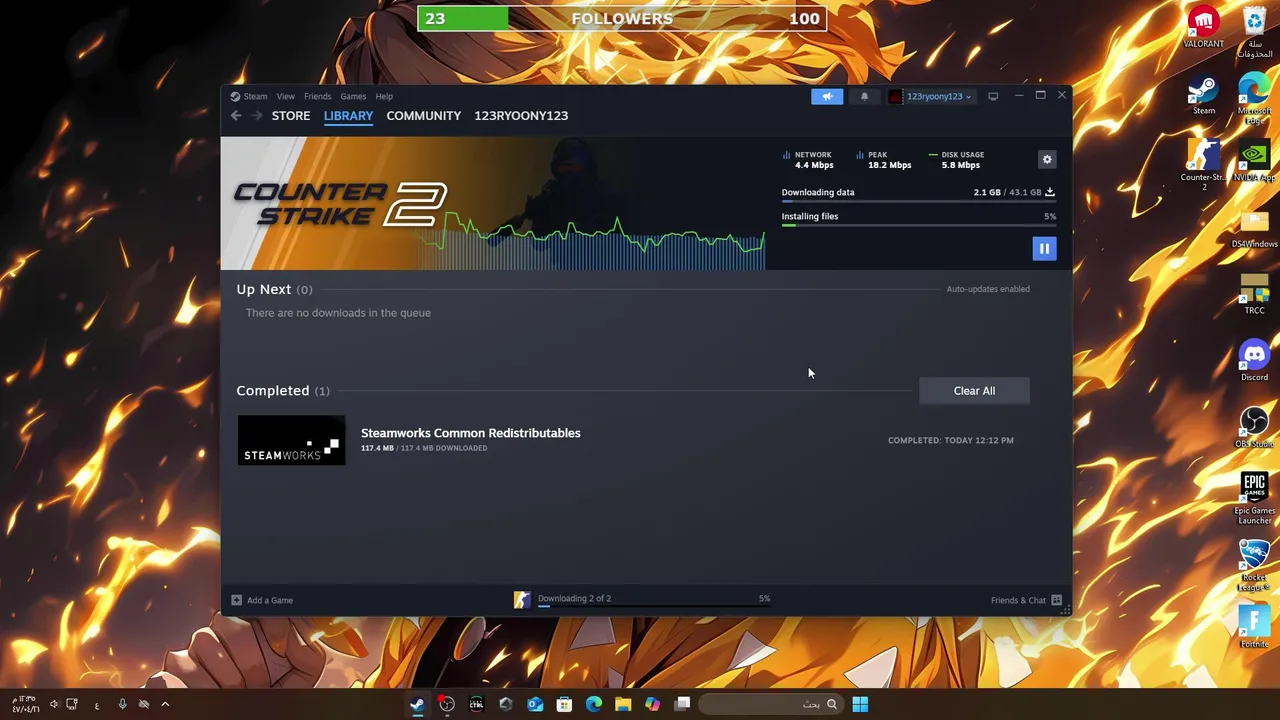Click the Steam icon in the taskbar
This screenshot has width=1280, height=720.
(x=418, y=704)
